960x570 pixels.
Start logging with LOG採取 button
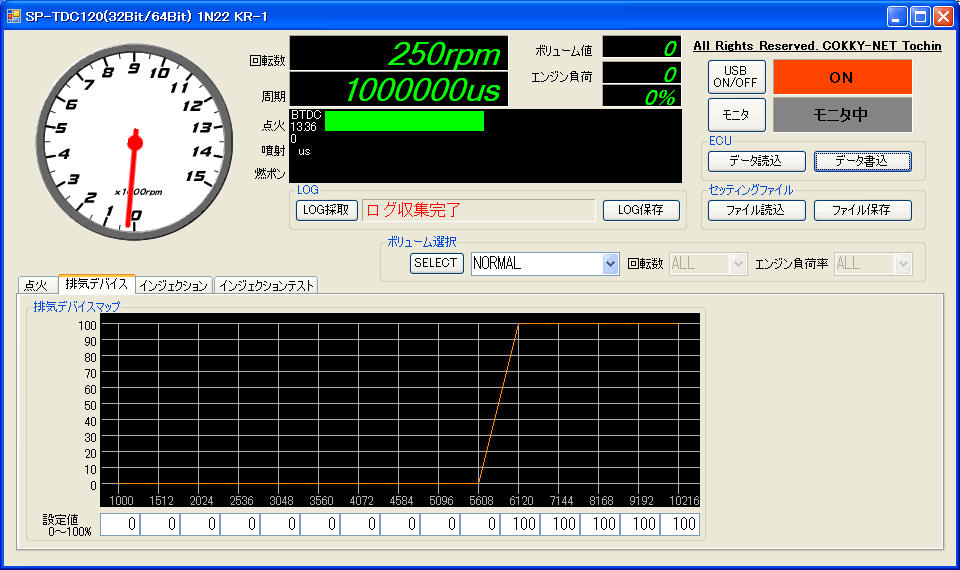click(x=327, y=210)
